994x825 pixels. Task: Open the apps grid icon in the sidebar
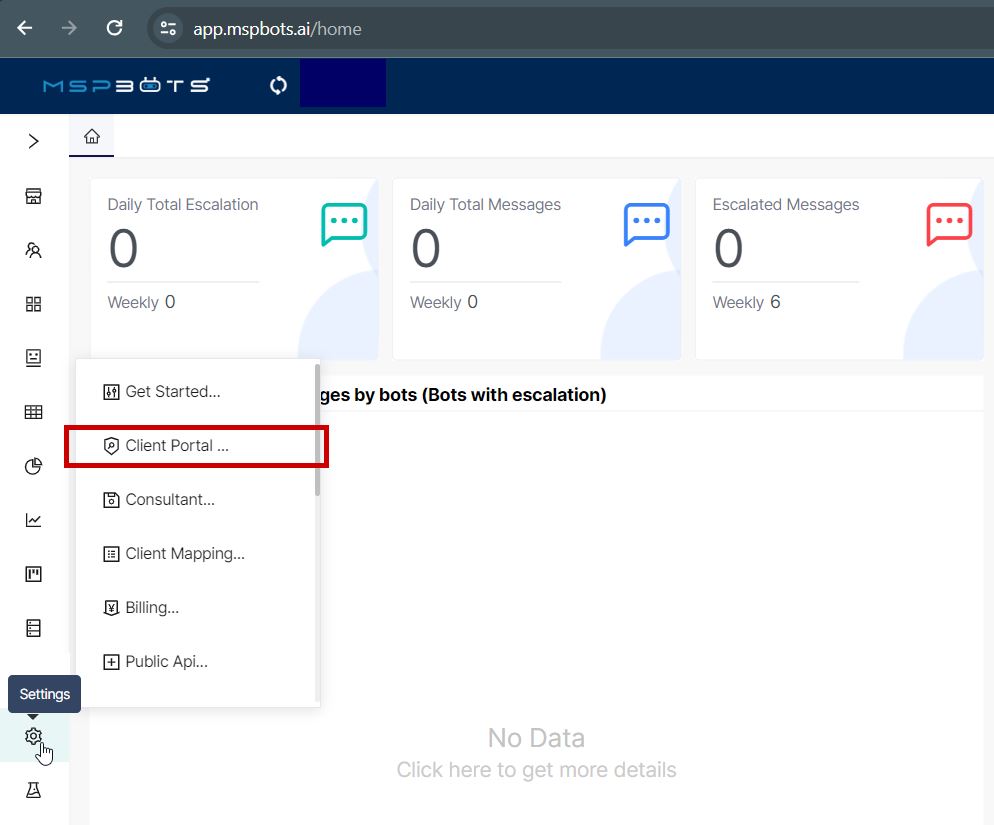pyautogui.click(x=34, y=304)
